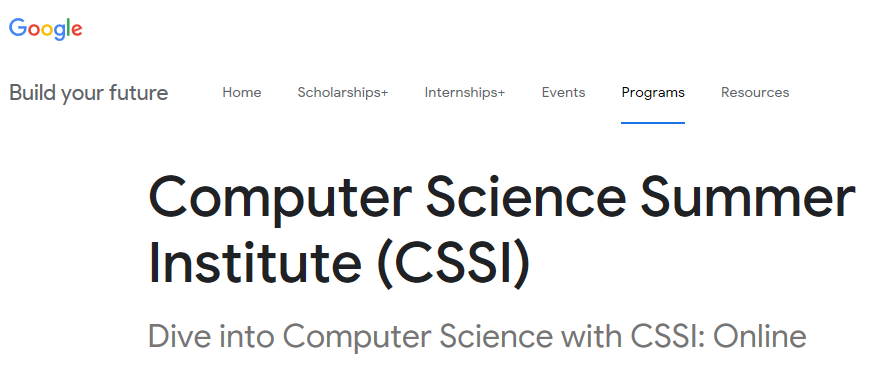Select the active Programs tab
This screenshot has height=373, width=878.
(653, 92)
